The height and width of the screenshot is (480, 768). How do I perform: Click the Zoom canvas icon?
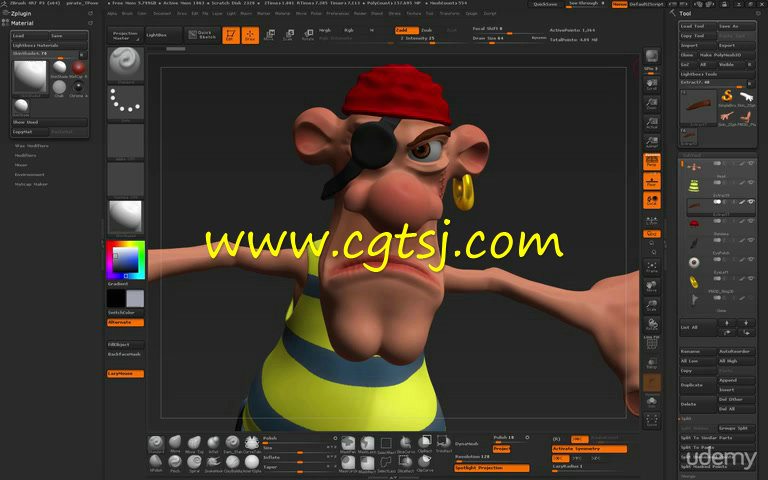pyautogui.click(x=651, y=103)
